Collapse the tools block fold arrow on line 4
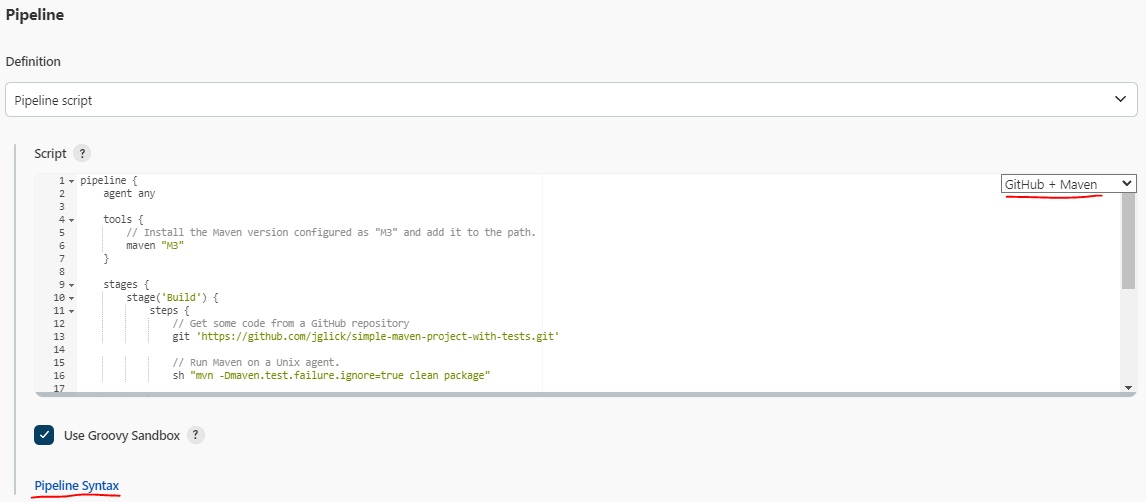The height and width of the screenshot is (502, 1146). click(72, 220)
